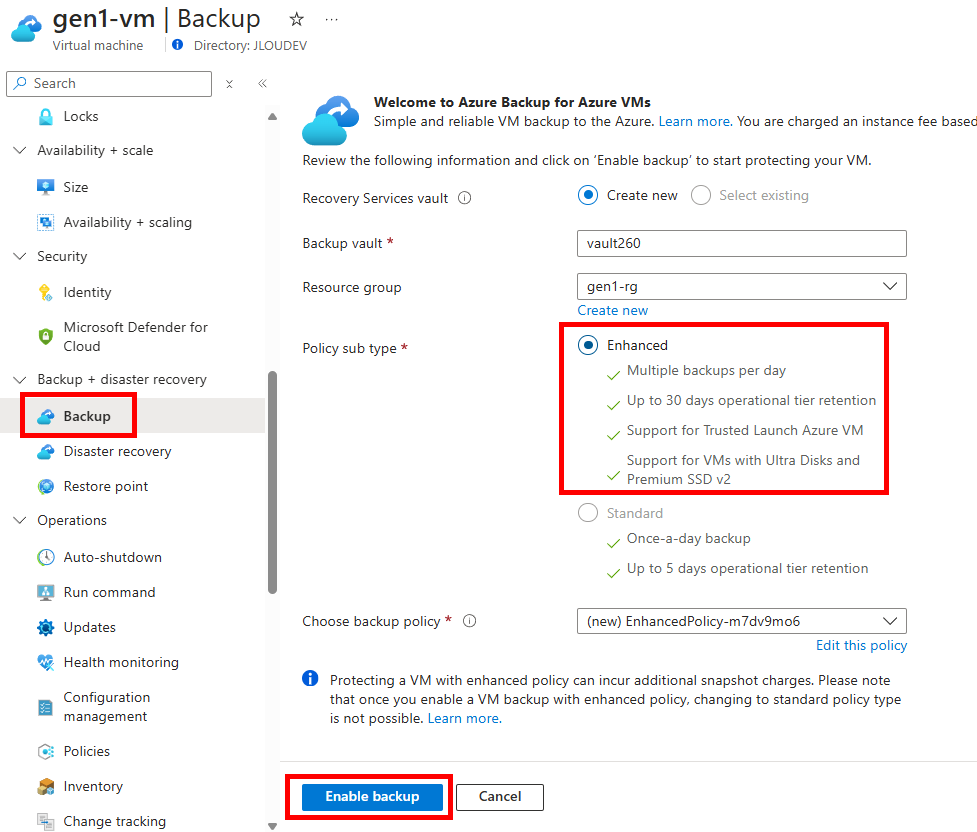Click the 'Once-a-day backup' text
Screen dimensions: 977x832
[689, 538]
